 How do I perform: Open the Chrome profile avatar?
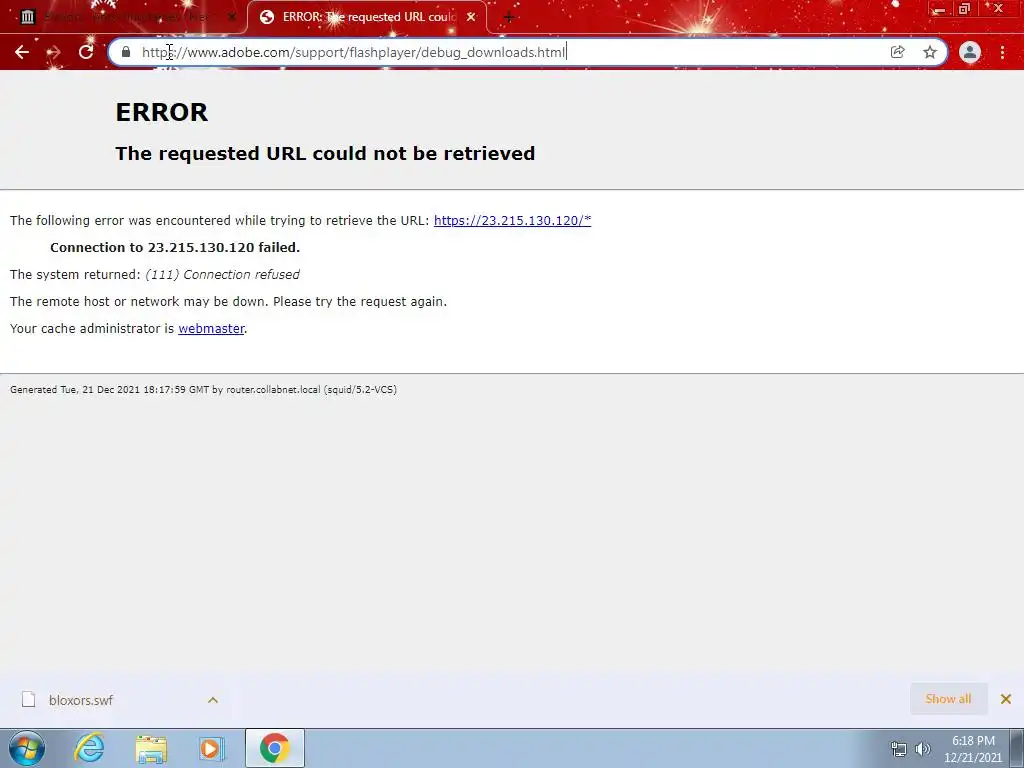(x=970, y=52)
